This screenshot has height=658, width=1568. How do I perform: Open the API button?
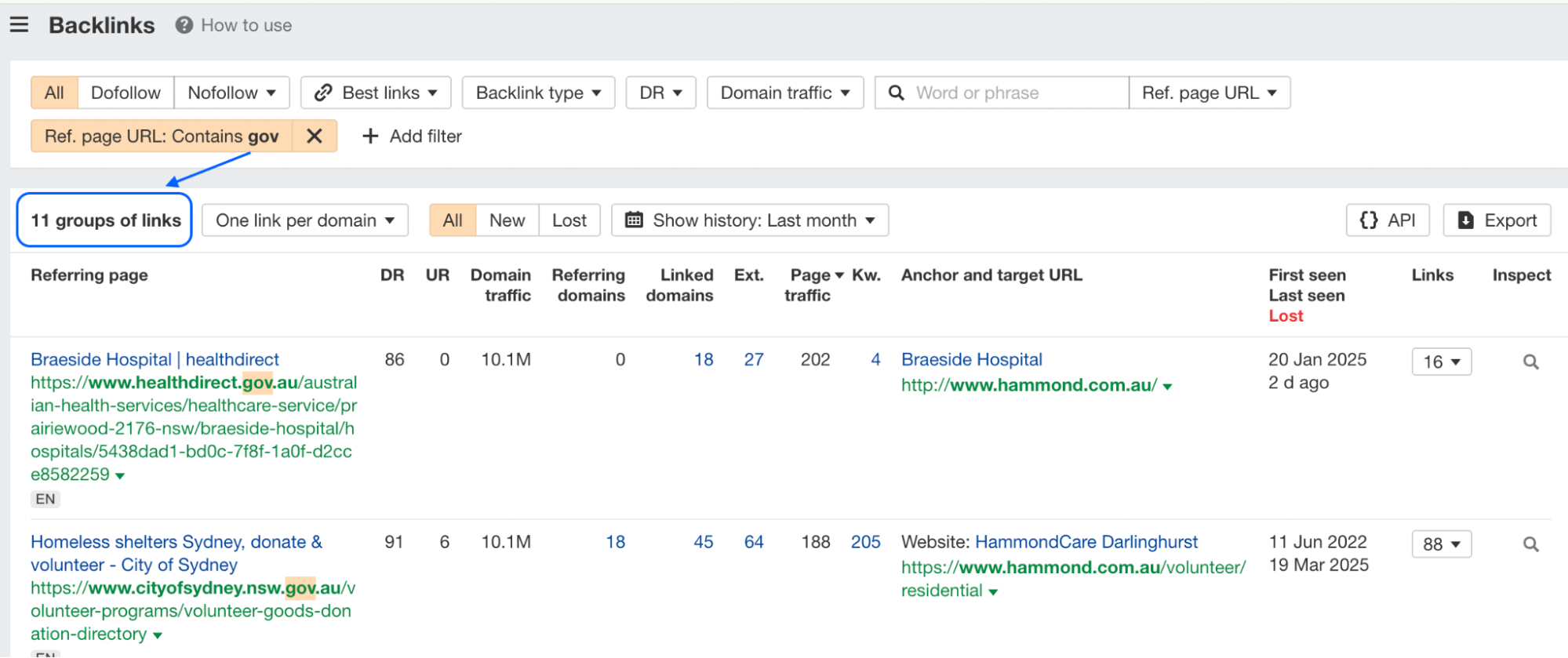[1387, 220]
